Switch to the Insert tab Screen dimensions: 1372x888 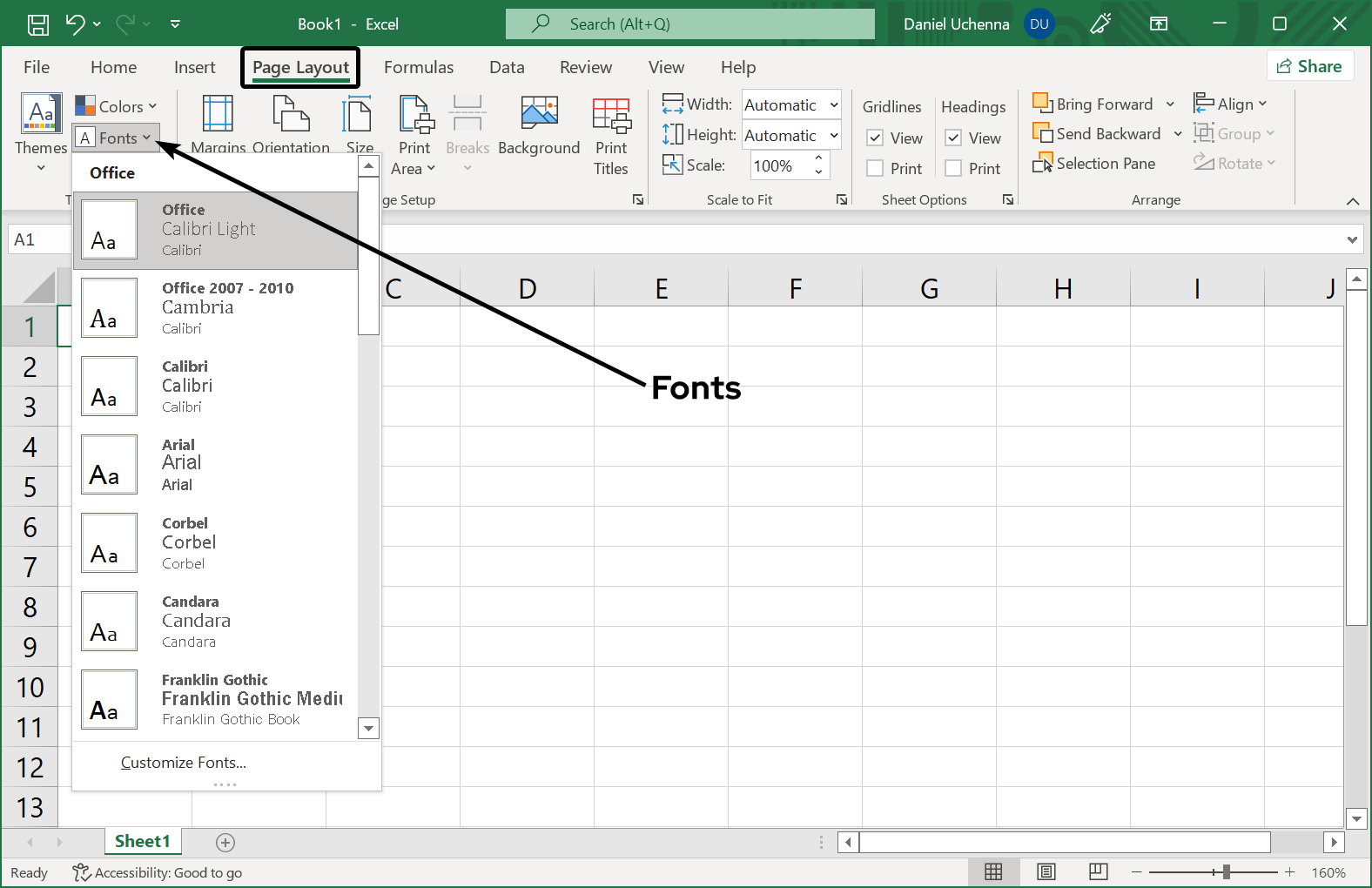coord(194,67)
